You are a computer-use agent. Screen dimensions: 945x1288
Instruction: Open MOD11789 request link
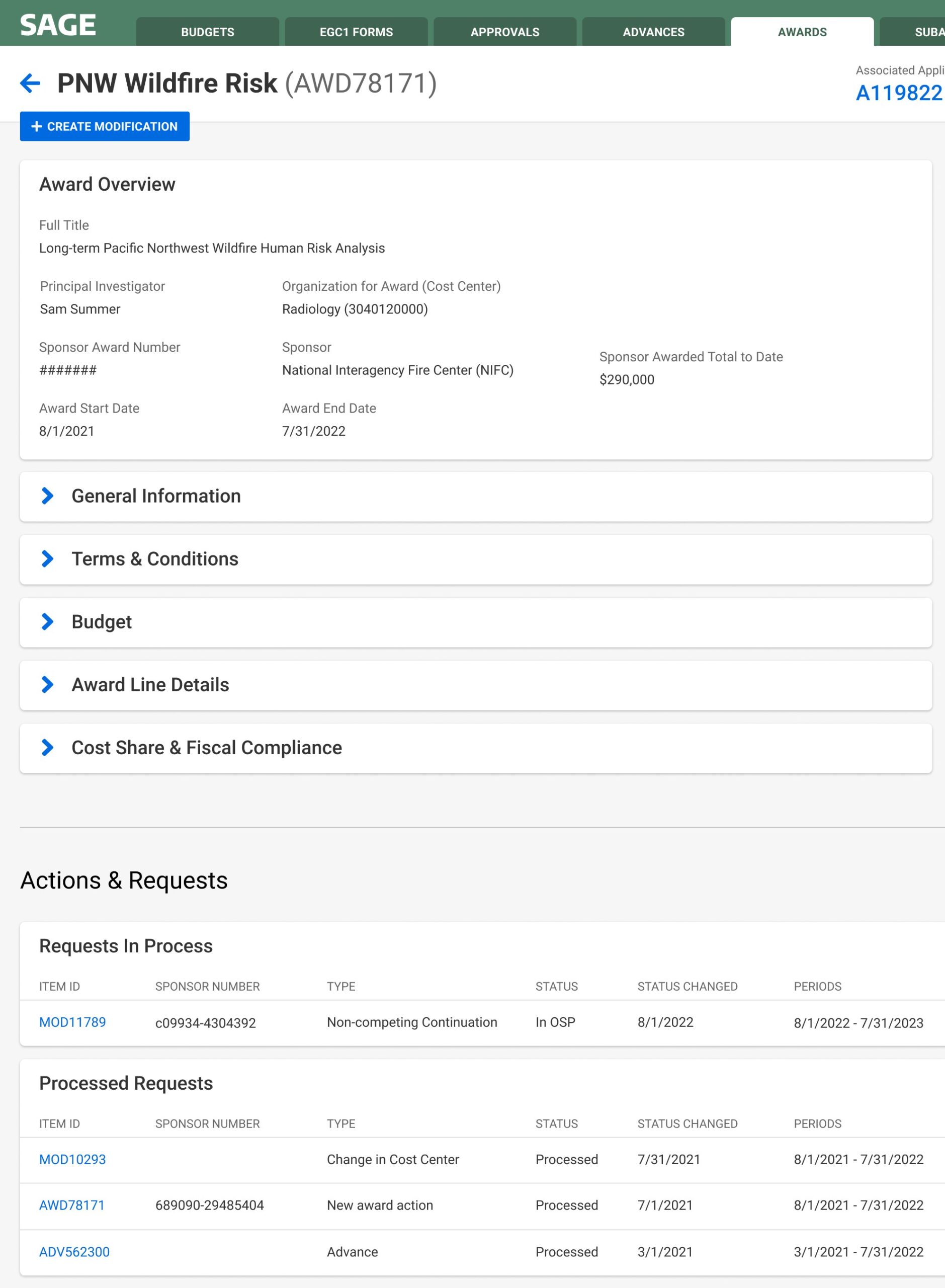(72, 1022)
